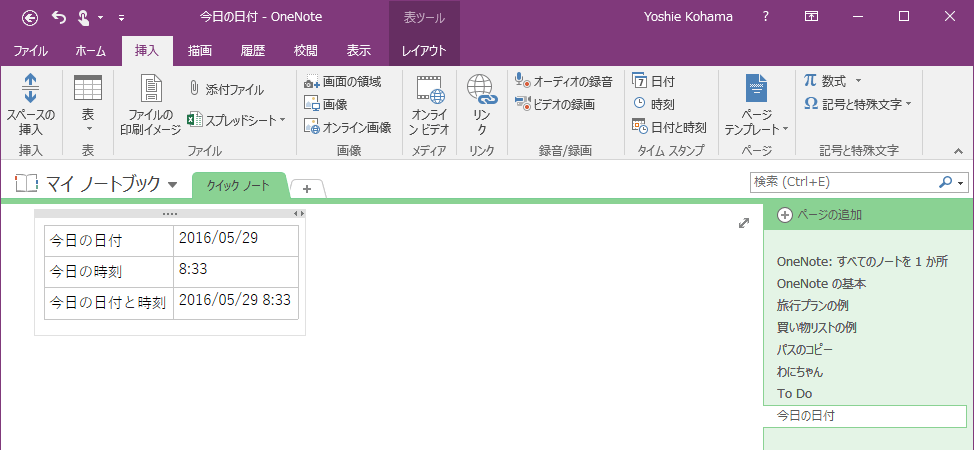Insert a picture with 画像
Viewport: 974px width, 450px height.
[x=325, y=104]
